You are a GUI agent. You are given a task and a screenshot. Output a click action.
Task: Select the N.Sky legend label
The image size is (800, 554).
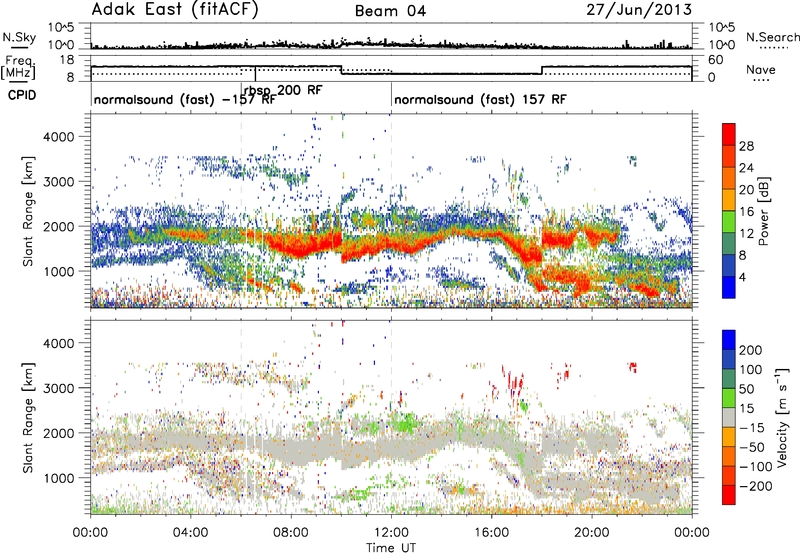point(19,37)
